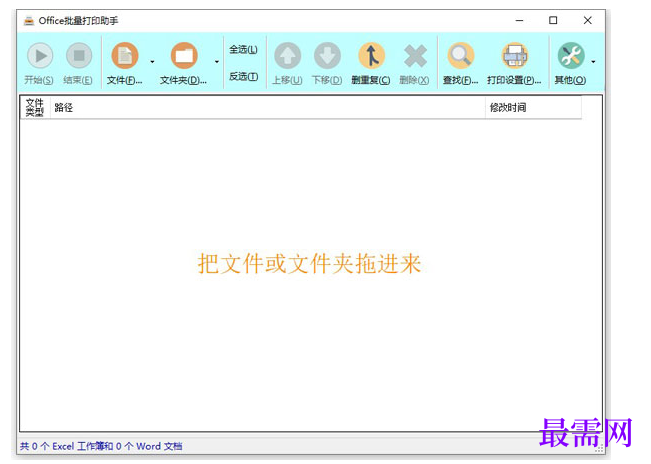The width and height of the screenshot is (651, 464).
Task: Add files with the 文件(F) icon
Action: pyautogui.click(x=125, y=56)
